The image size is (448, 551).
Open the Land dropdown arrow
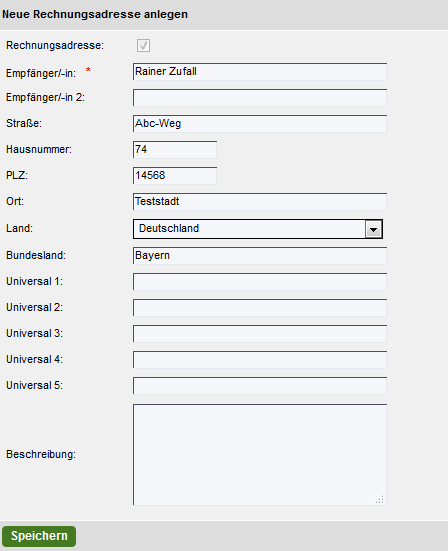tap(374, 229)
